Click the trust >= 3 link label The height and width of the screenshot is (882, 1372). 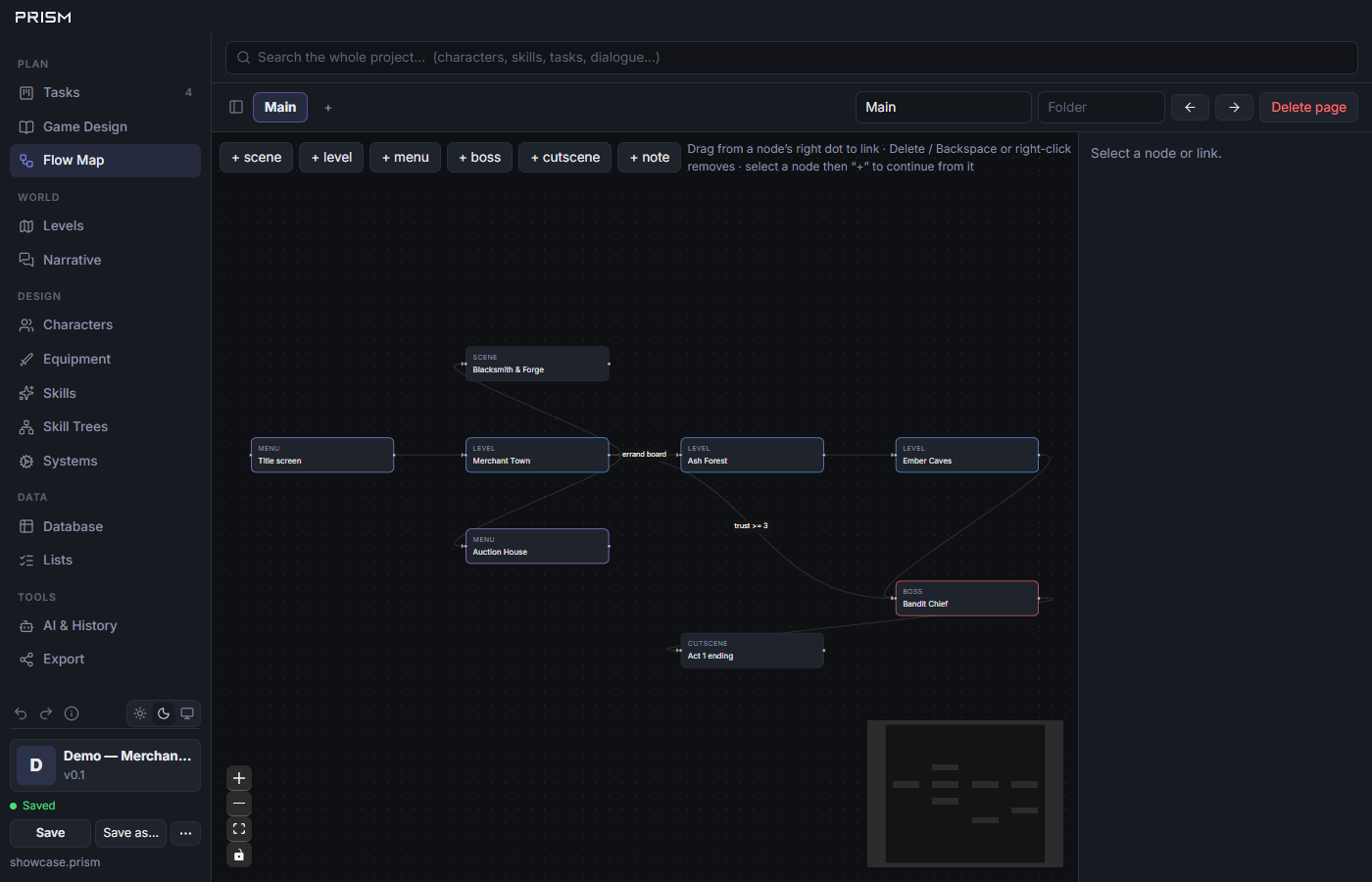click(751, 526)
